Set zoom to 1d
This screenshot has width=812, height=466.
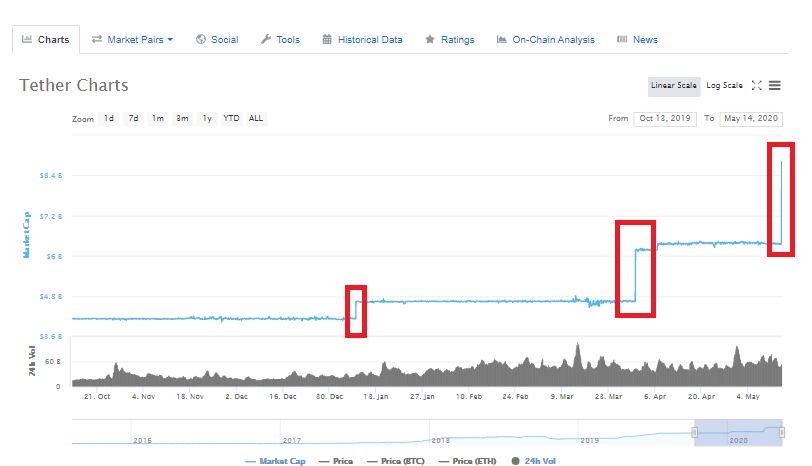tap(109, 119)
